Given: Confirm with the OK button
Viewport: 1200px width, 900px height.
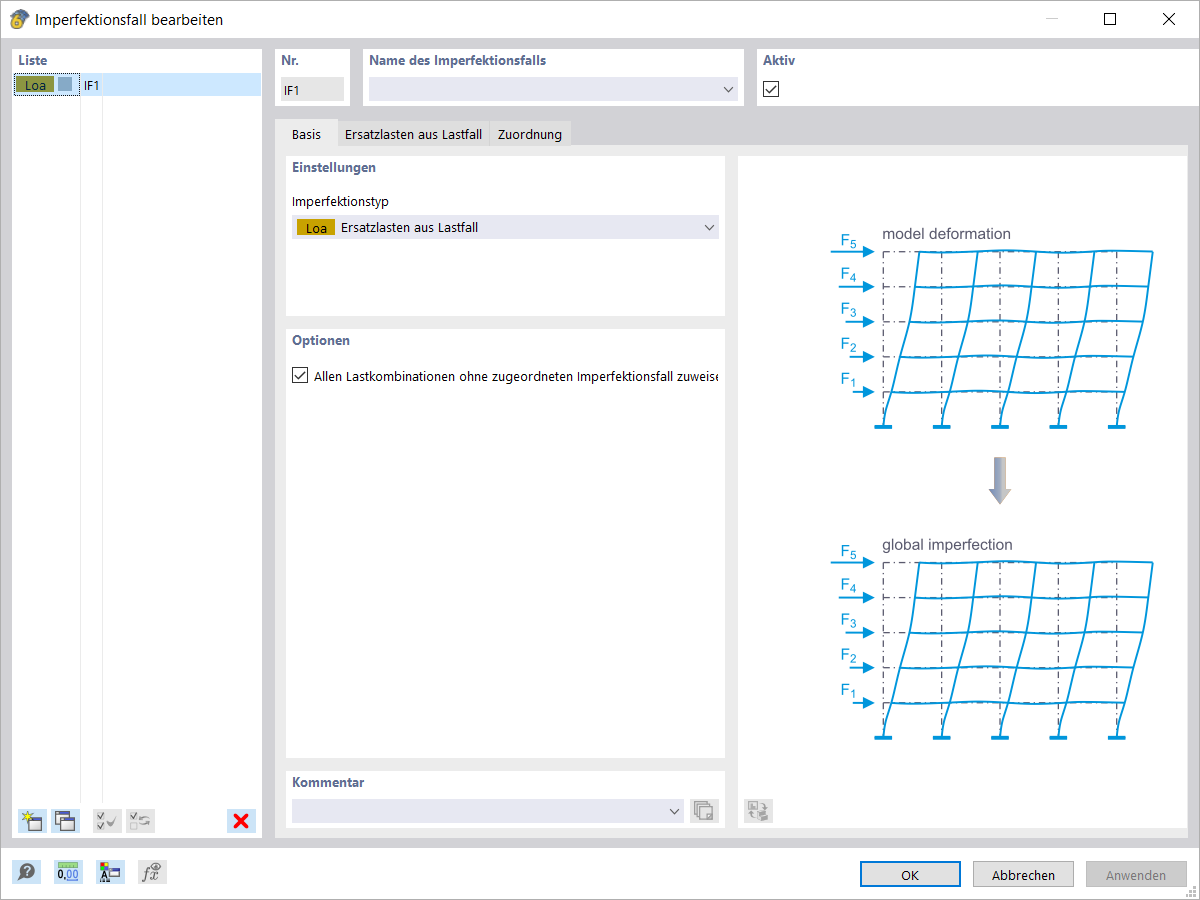Looking at the screenshot, I should coord(910,874).
